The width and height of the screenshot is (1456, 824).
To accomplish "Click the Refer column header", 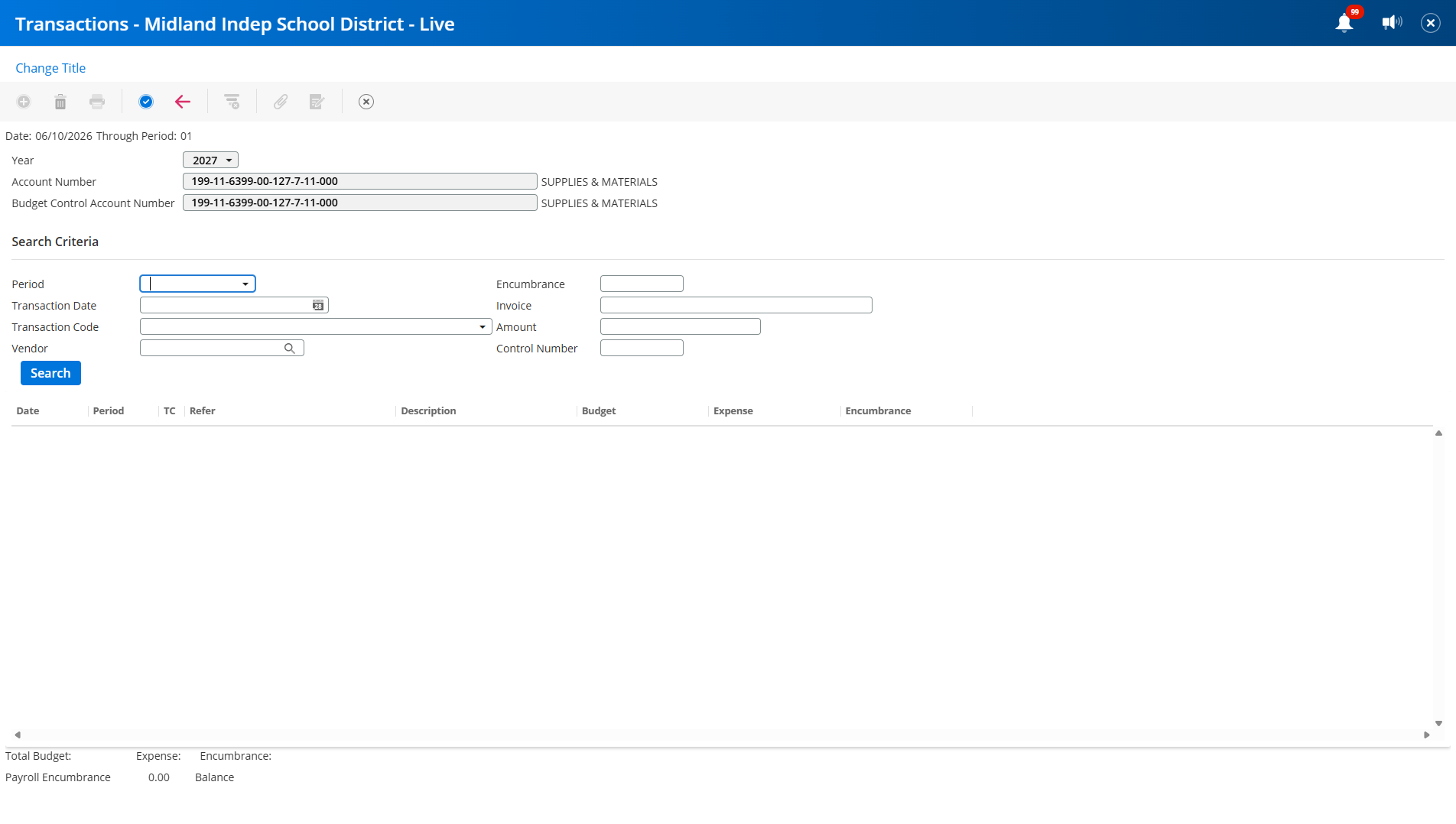I will (x=203, y=411).
